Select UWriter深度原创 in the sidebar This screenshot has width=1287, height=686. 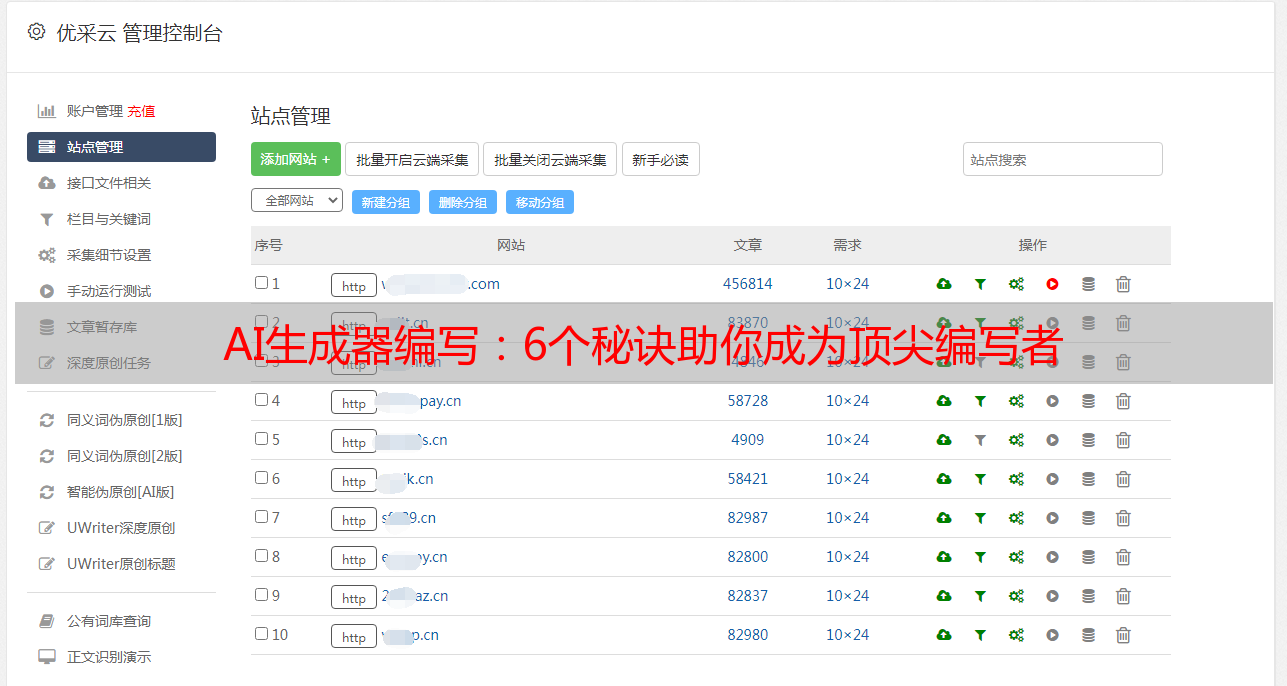point(121,528)
